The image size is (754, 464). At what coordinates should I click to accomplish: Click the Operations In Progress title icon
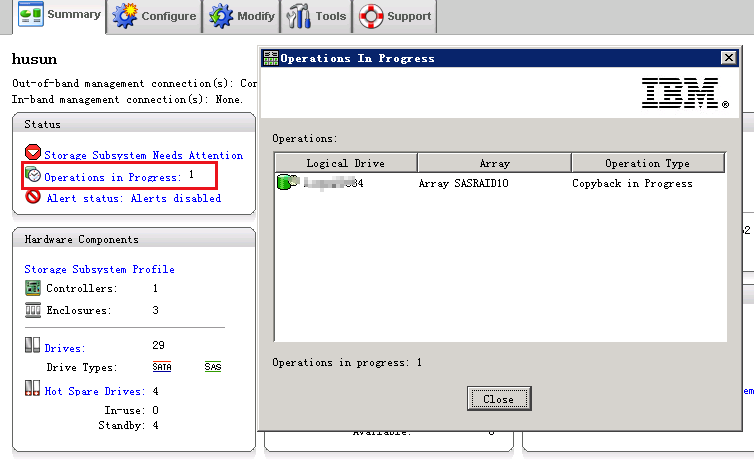(271, 58)
